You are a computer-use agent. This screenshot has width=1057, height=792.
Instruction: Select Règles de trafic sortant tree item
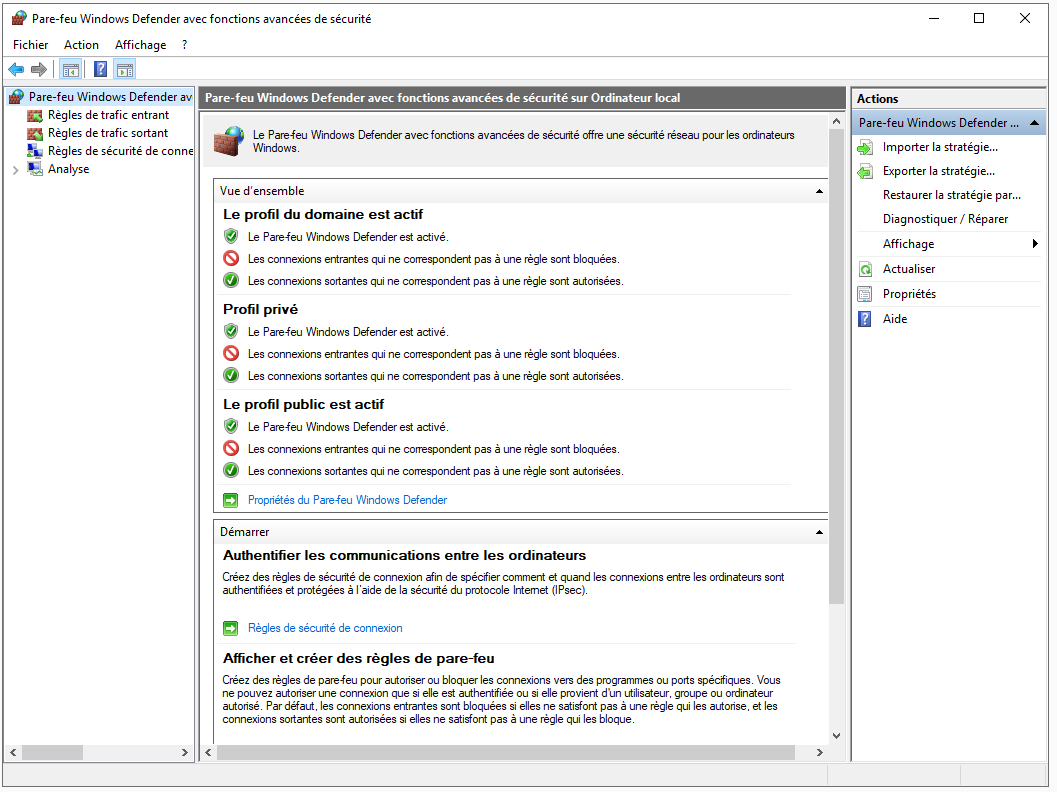pyautogui.click(x=108, y=133)
